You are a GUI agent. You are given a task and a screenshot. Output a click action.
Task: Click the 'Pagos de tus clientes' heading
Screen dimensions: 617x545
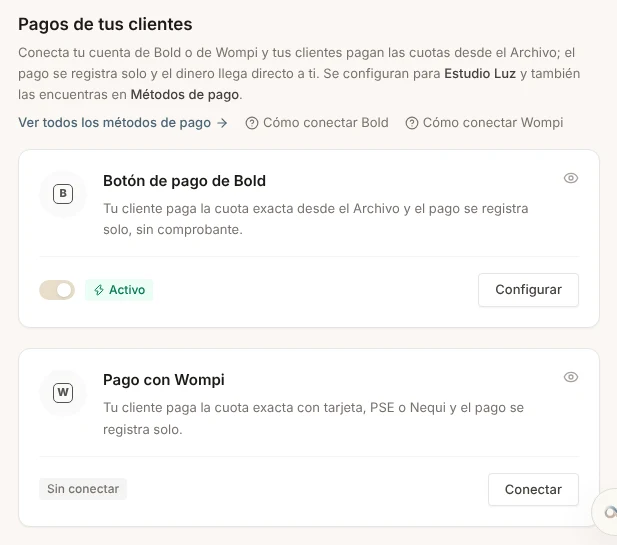105,24
